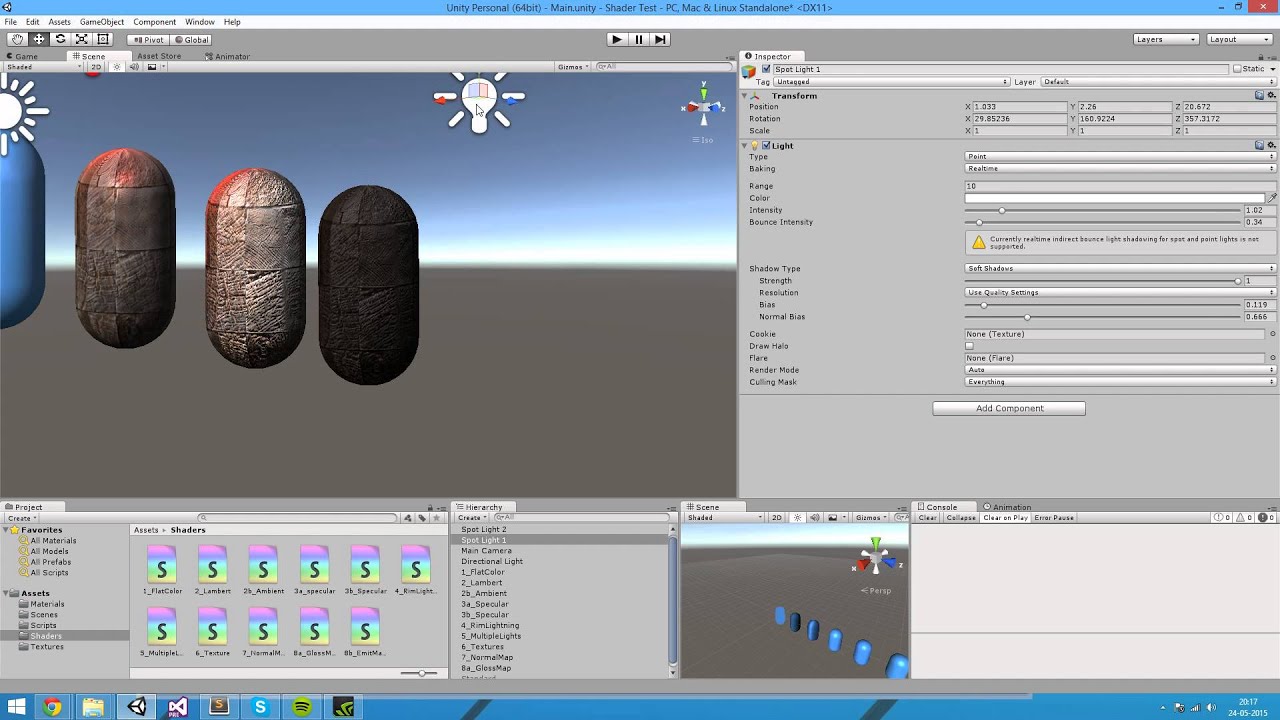Step one frame forward
Screen dimensions: 1280x720
(660, 39)
